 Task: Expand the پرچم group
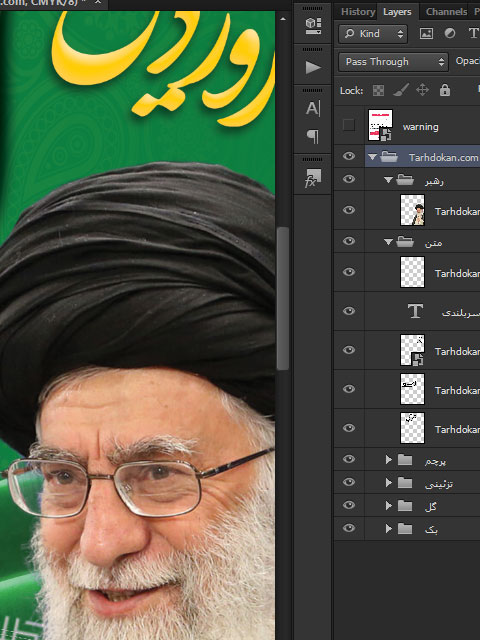click(389, 460)
